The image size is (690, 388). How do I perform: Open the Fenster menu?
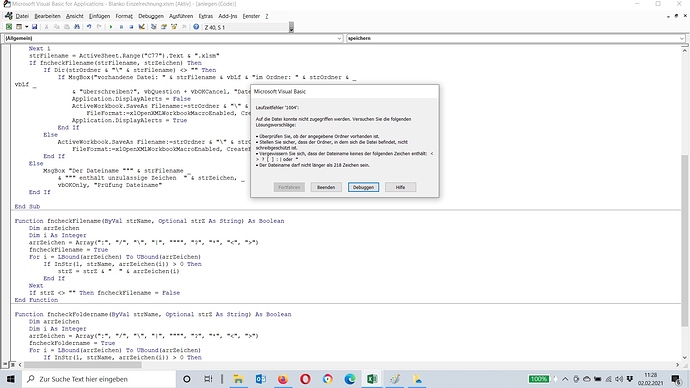point(251,16)
